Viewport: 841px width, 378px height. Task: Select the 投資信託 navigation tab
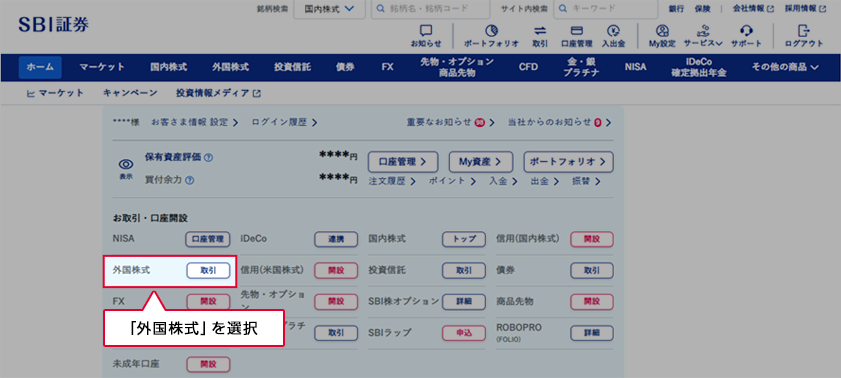pos(292,67)
